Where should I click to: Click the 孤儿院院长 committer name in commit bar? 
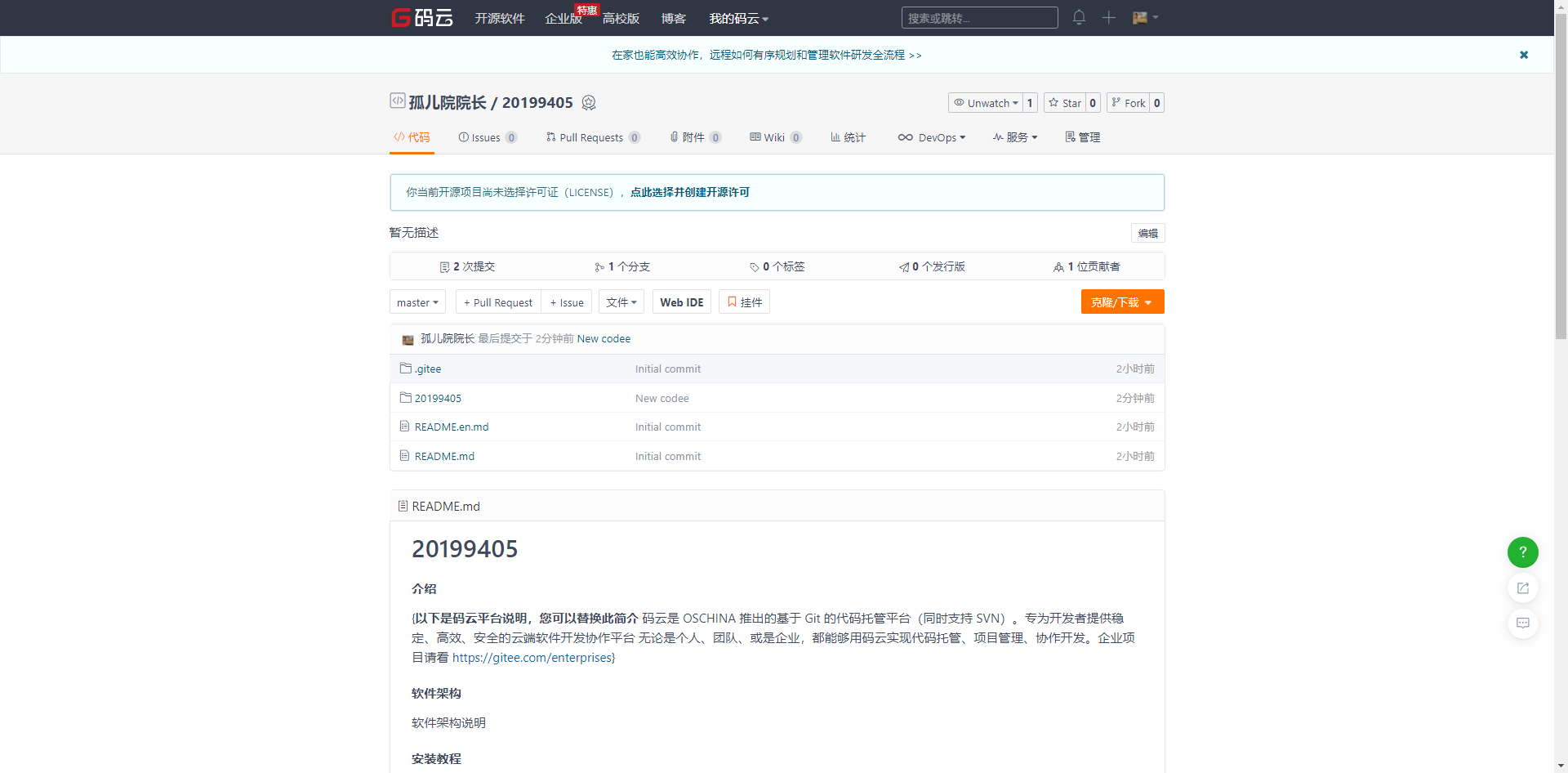[448, 338]
